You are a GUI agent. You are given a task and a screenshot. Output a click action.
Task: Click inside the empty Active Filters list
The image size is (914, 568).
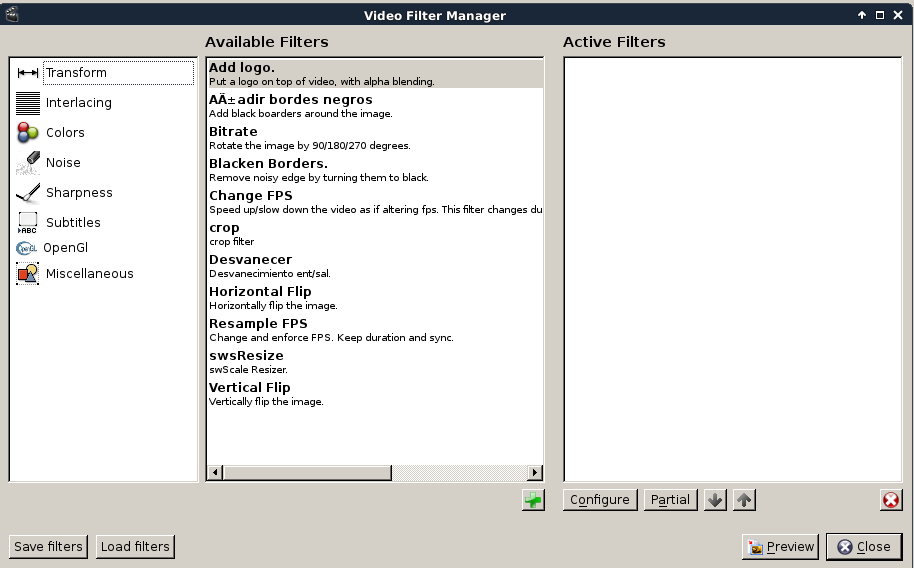733,269
